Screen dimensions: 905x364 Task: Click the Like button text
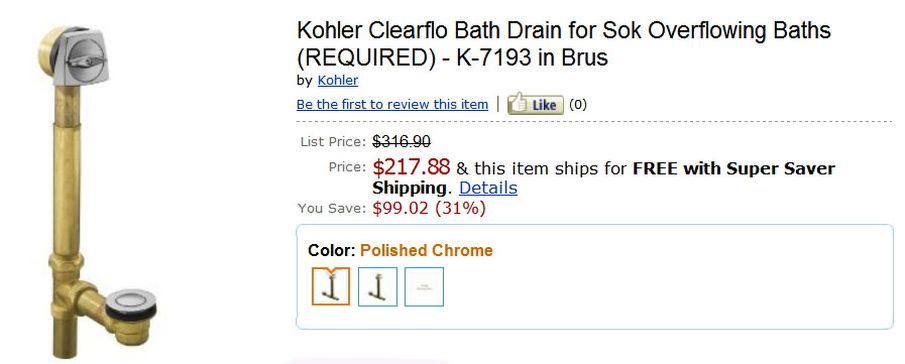544,105
